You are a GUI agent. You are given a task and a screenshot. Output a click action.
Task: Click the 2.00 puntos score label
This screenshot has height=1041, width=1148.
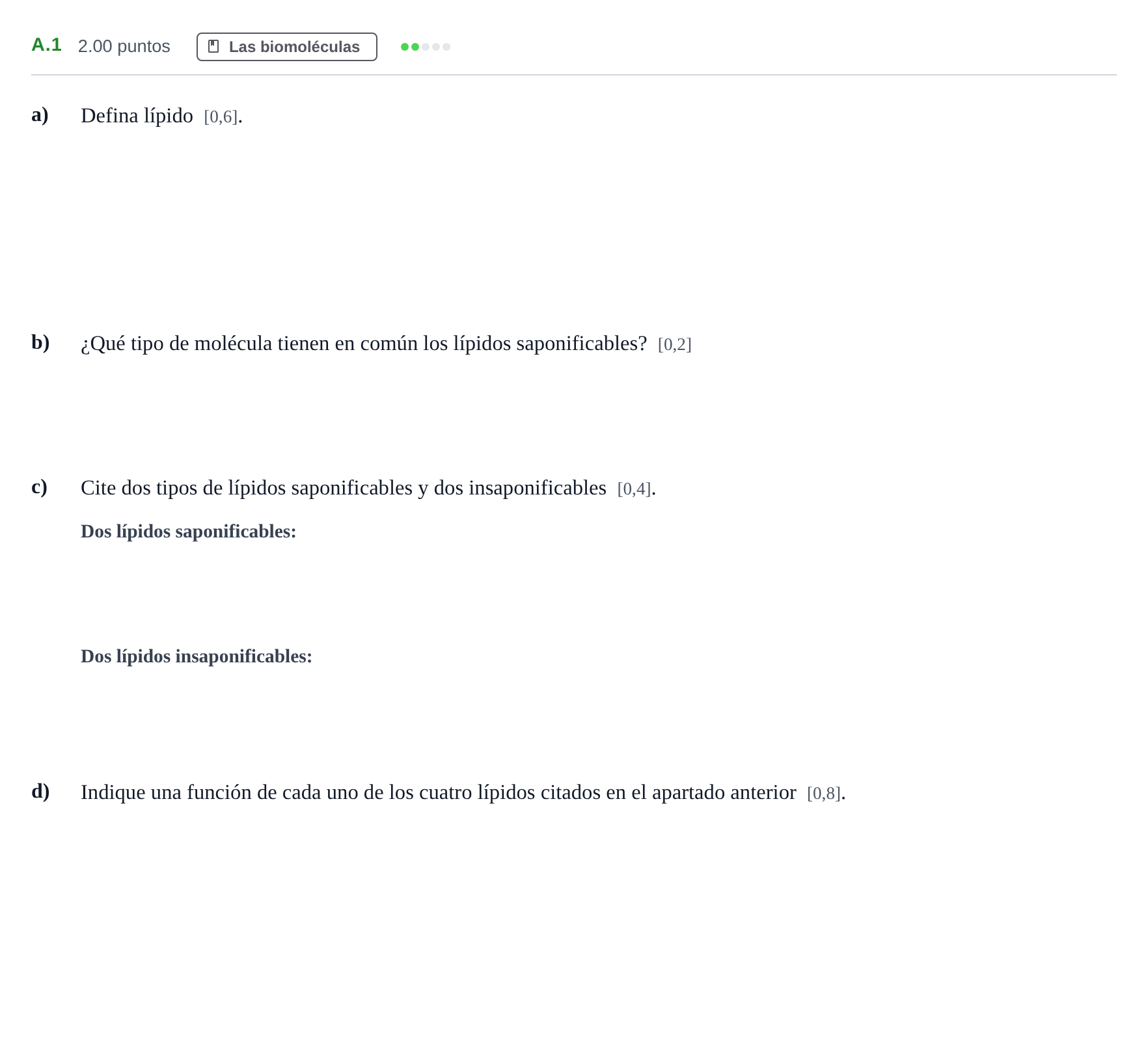(124, 46)
